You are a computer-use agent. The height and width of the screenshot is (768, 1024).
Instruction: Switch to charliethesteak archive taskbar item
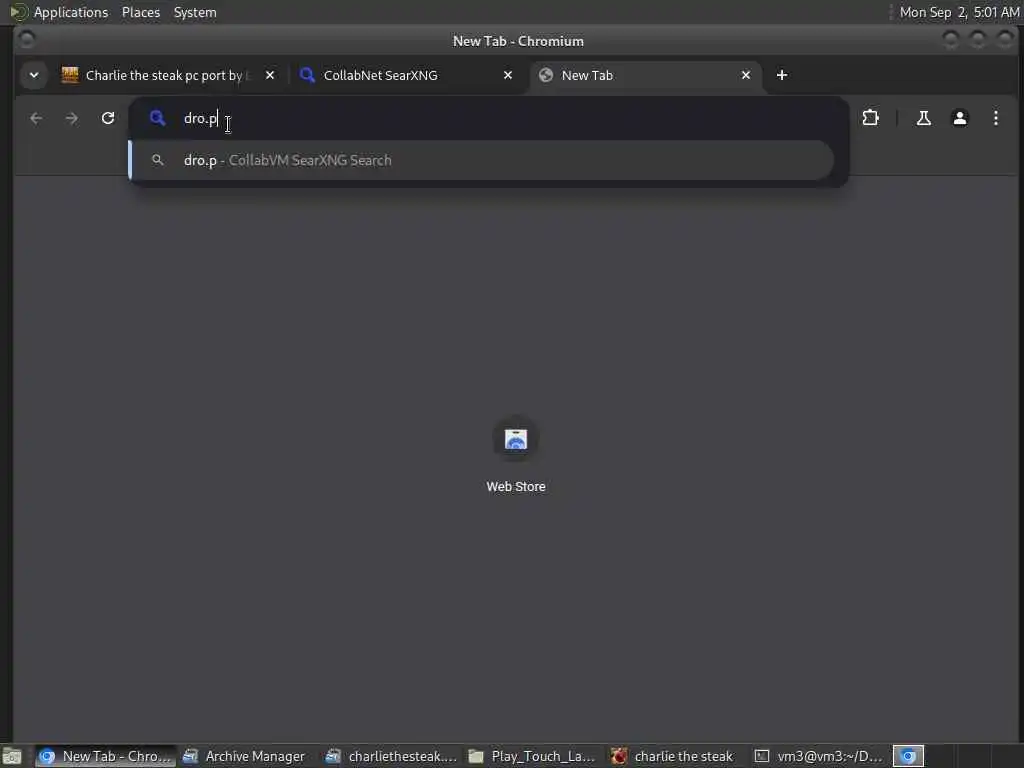pos(392,756)
